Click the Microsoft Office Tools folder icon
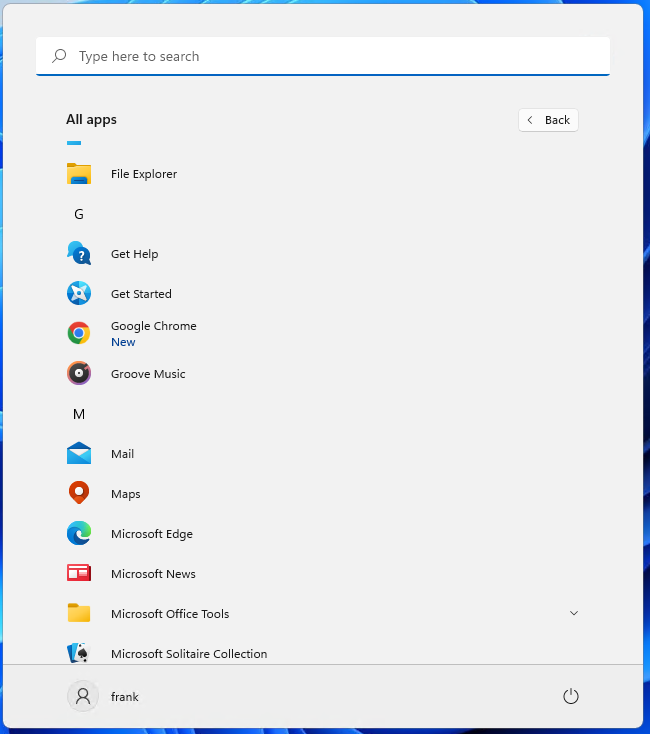Viewport: 650px width, 734px height. tap(79, 613)
